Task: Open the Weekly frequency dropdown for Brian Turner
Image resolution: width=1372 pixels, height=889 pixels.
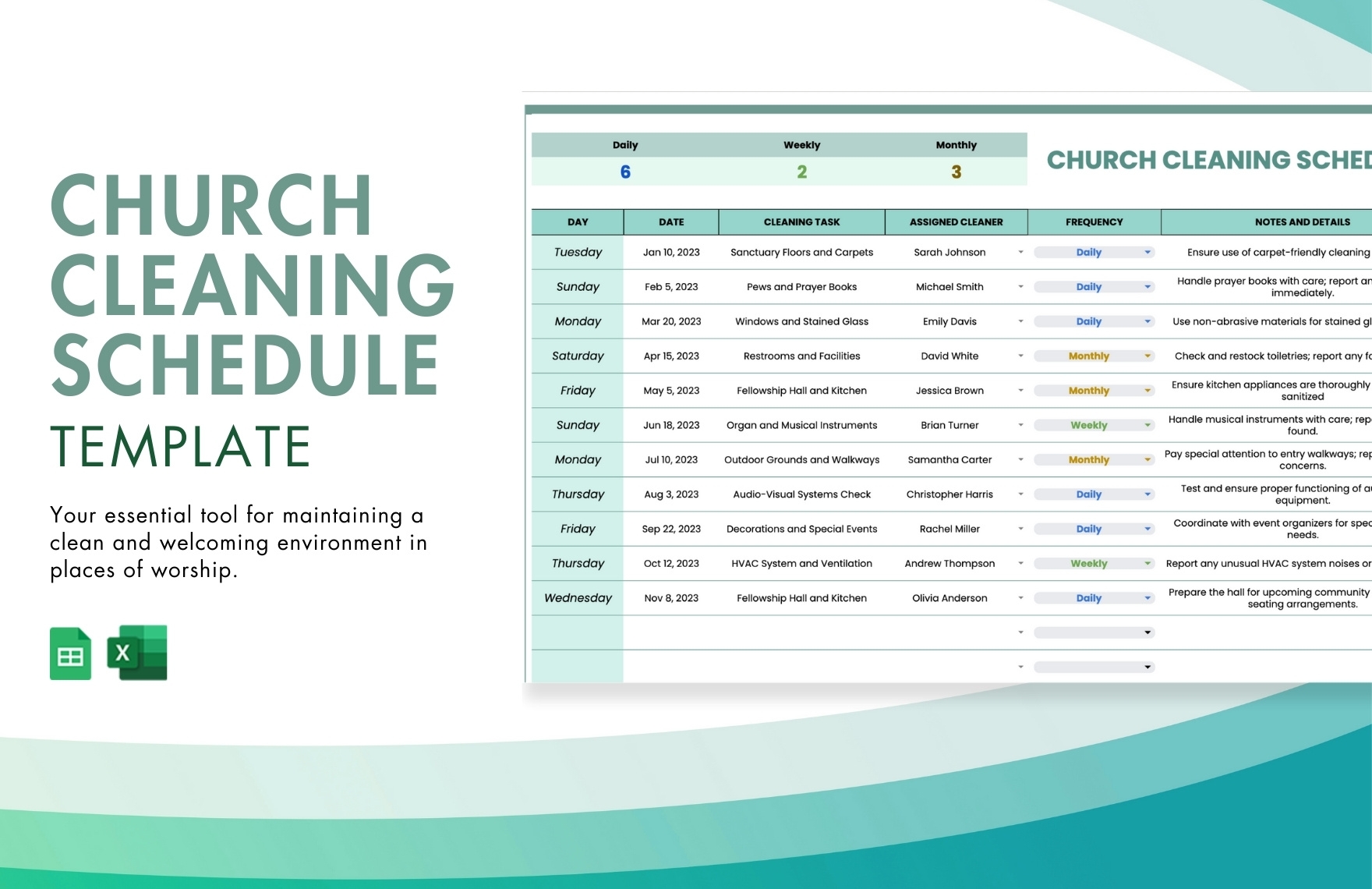Action: [1147, 426]
